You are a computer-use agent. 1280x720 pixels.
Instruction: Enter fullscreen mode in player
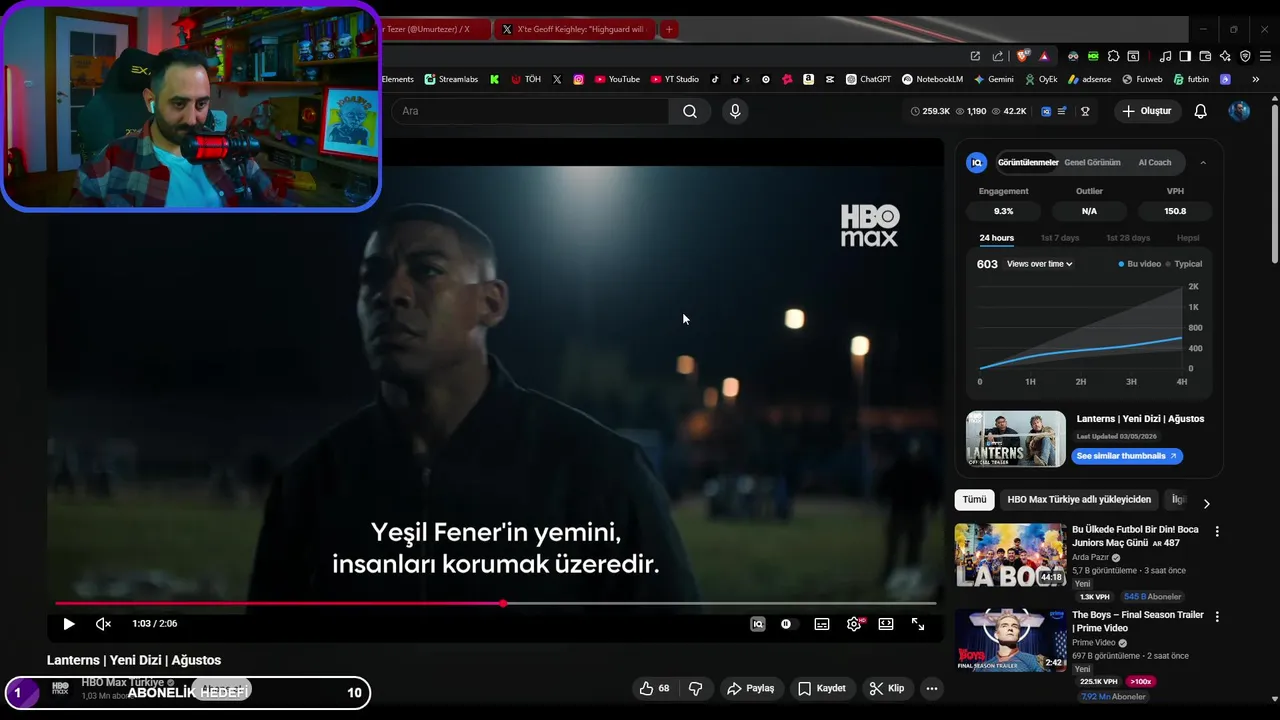coord(918,624)
